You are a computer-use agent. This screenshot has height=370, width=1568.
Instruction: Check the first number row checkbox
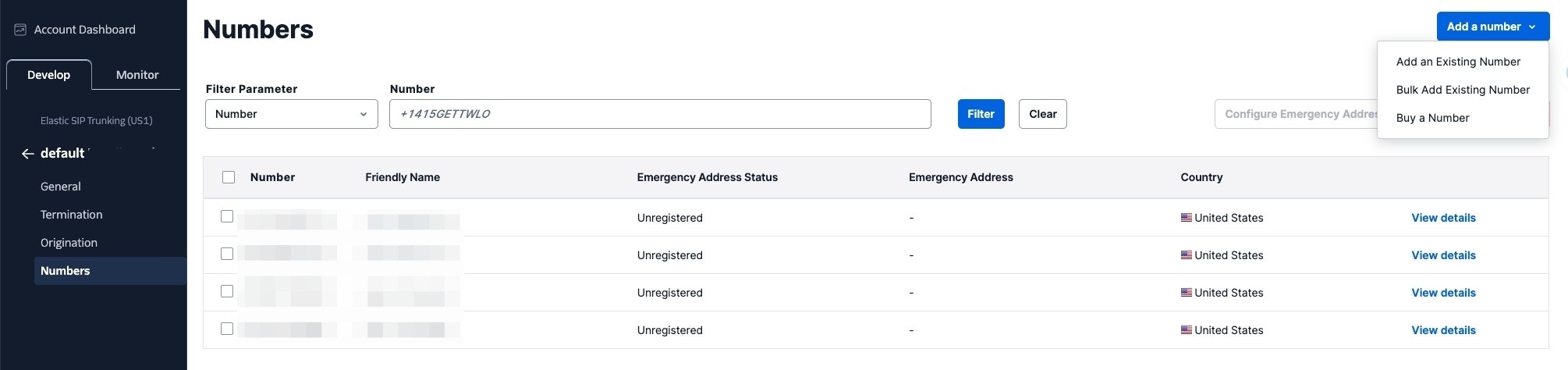pos(227,216)
